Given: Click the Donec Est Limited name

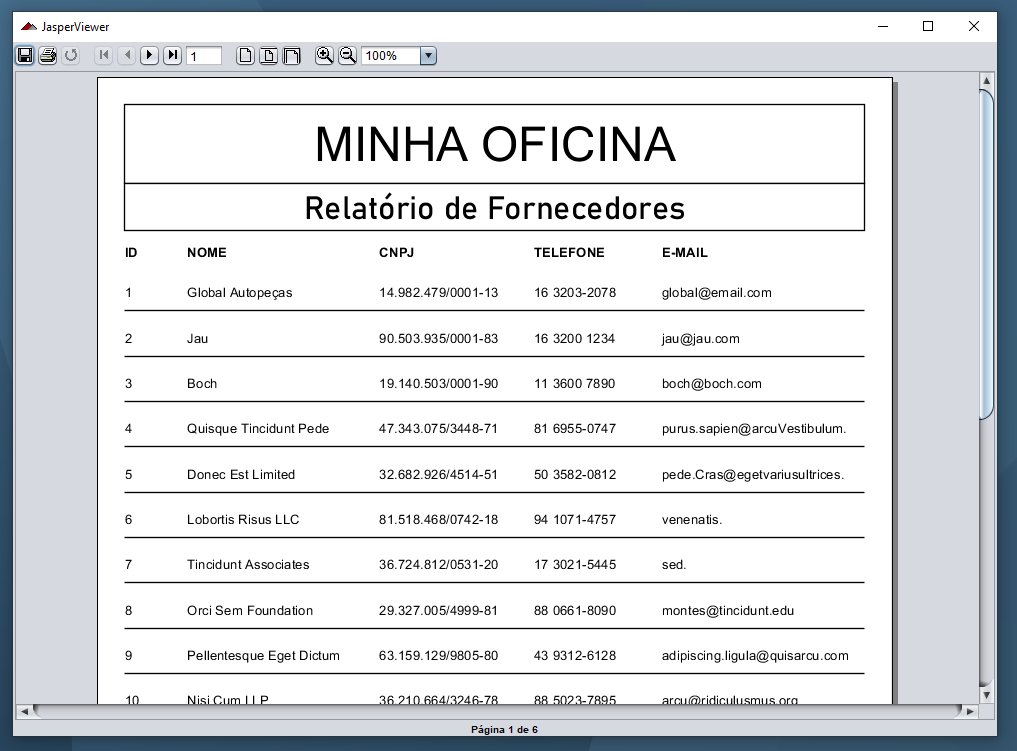Looking at the screenshot, I should pyautogui.click(x=241, y=475).
